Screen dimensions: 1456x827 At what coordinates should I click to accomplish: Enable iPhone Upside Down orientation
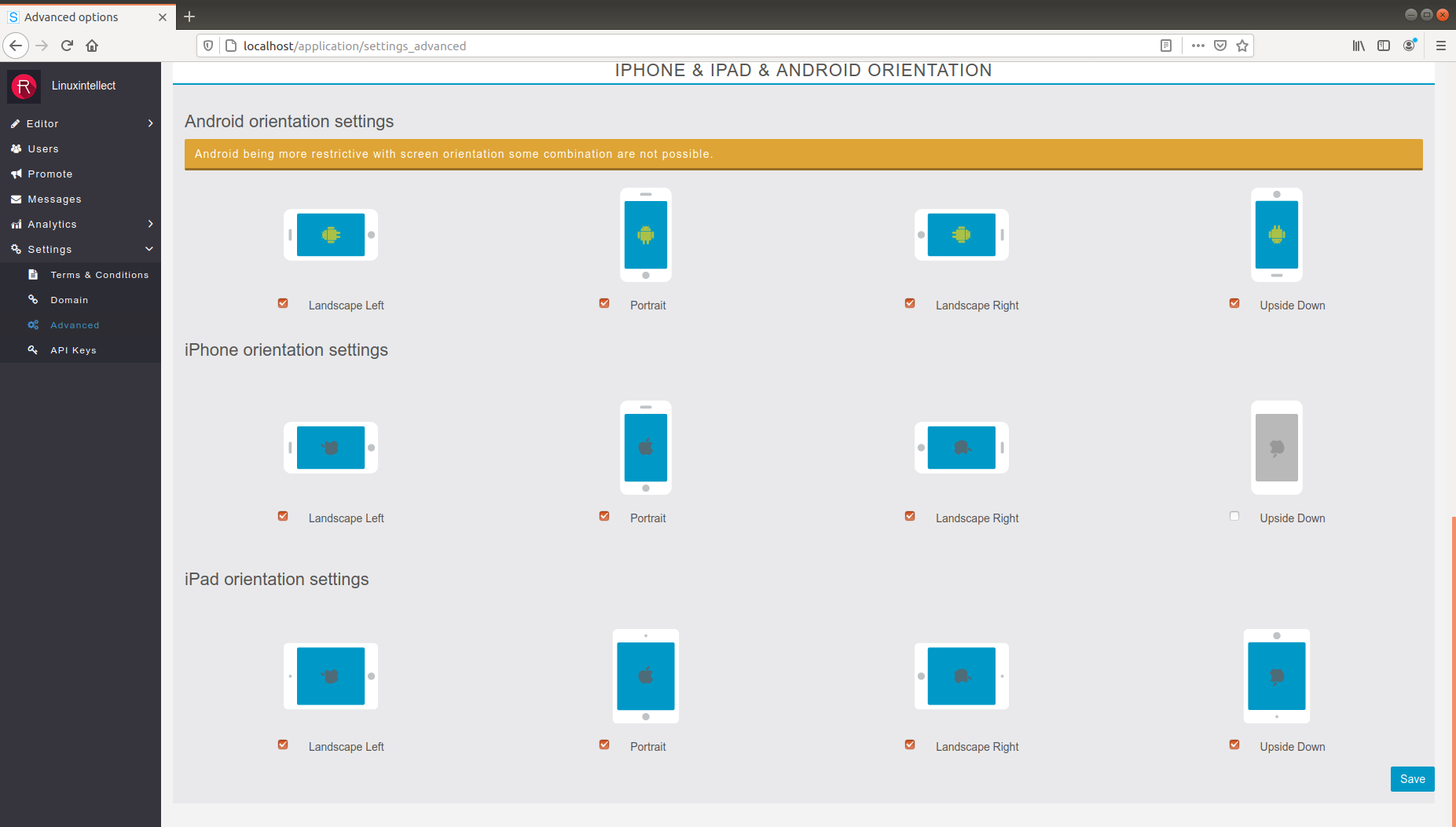[1234, 516]
